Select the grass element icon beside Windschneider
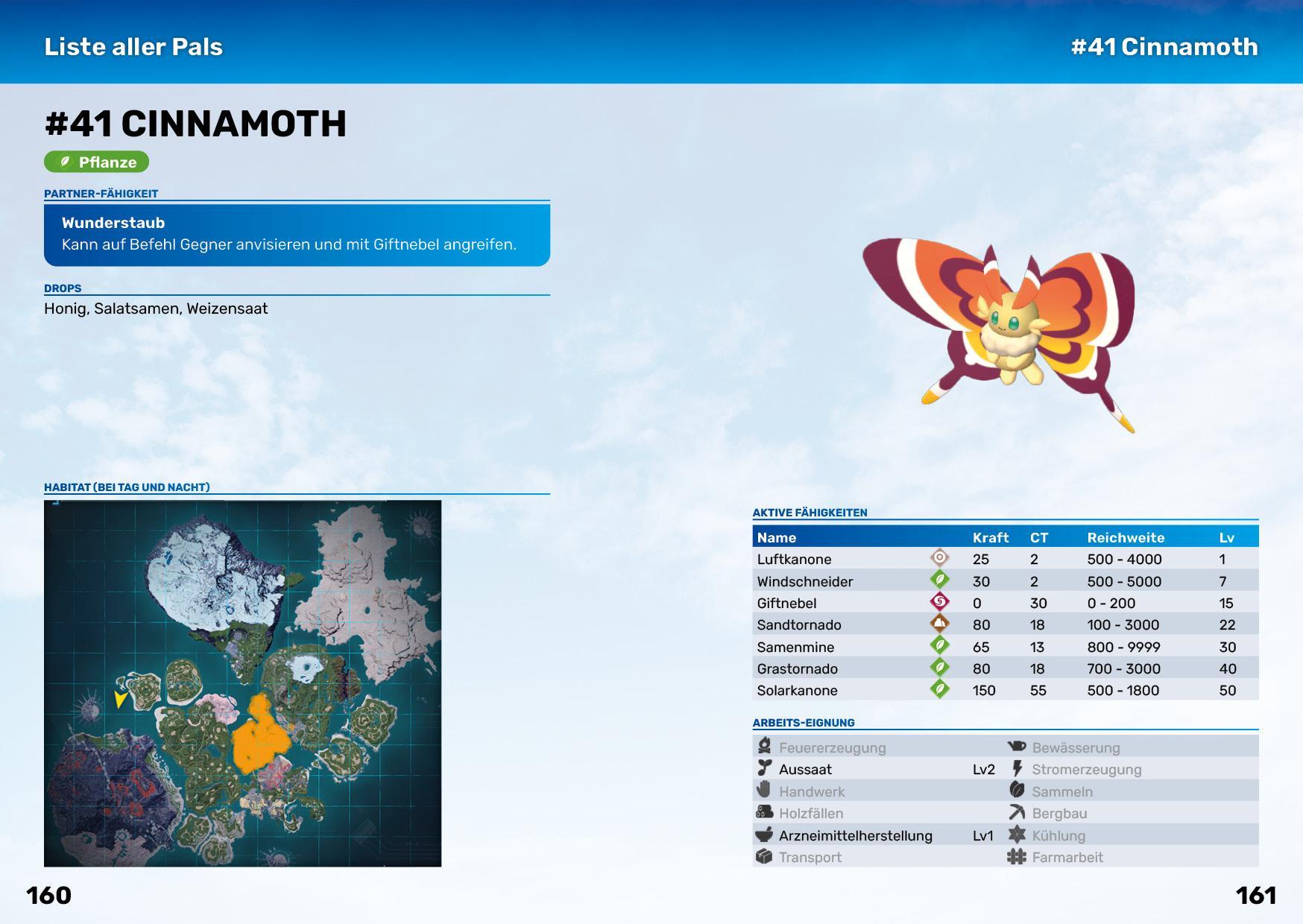 click(939, 580)
